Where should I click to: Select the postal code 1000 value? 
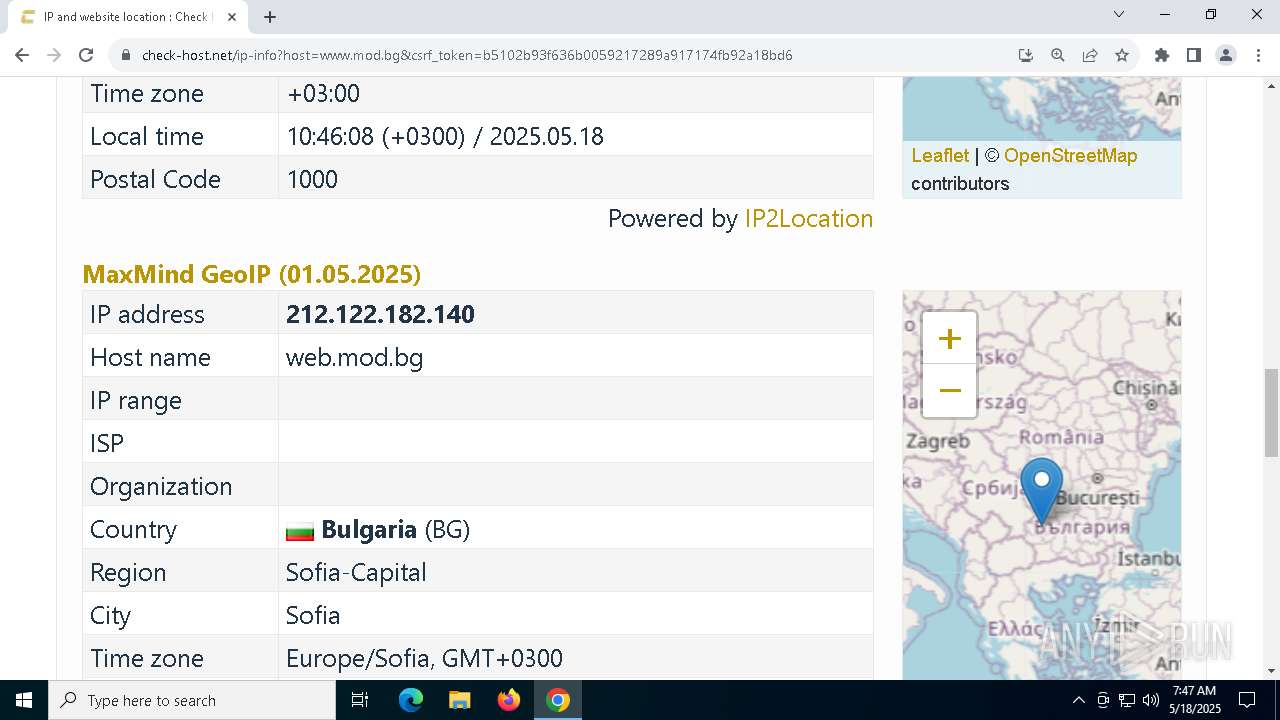(312, 179)
